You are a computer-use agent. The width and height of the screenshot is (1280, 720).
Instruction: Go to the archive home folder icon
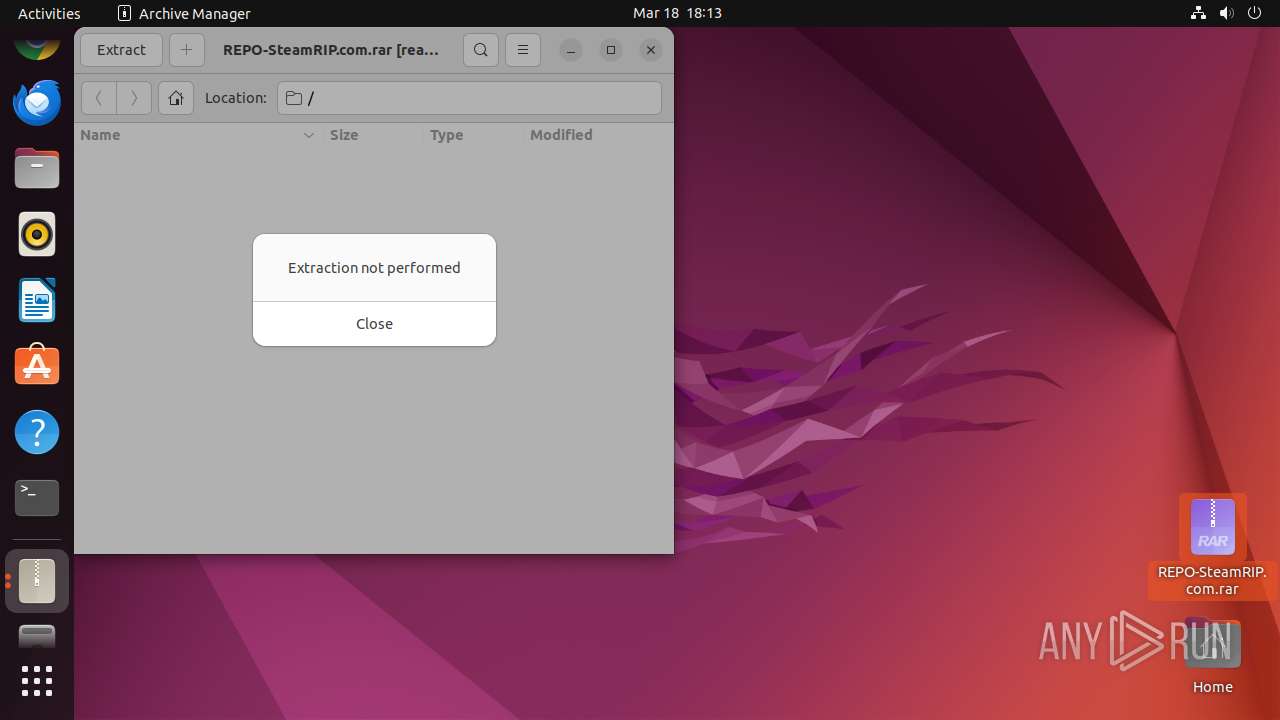coord(176,98)
